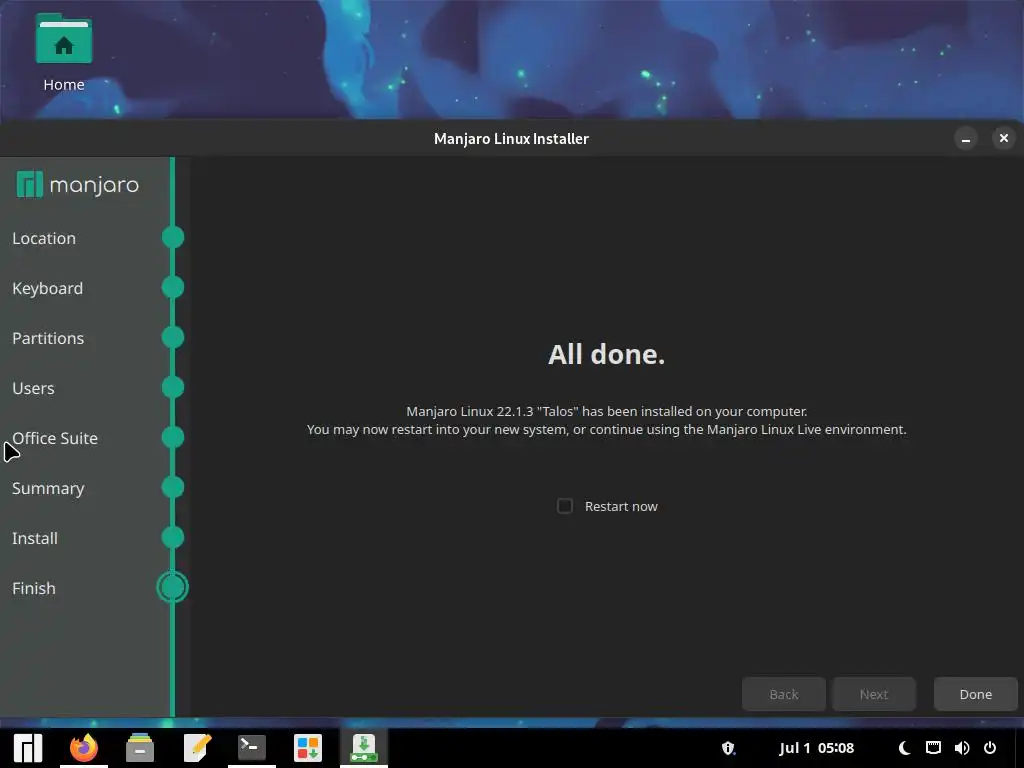Screen dimensions: 1024x768
Task: Click the All done. heading
Action: (x=606, y=355)
